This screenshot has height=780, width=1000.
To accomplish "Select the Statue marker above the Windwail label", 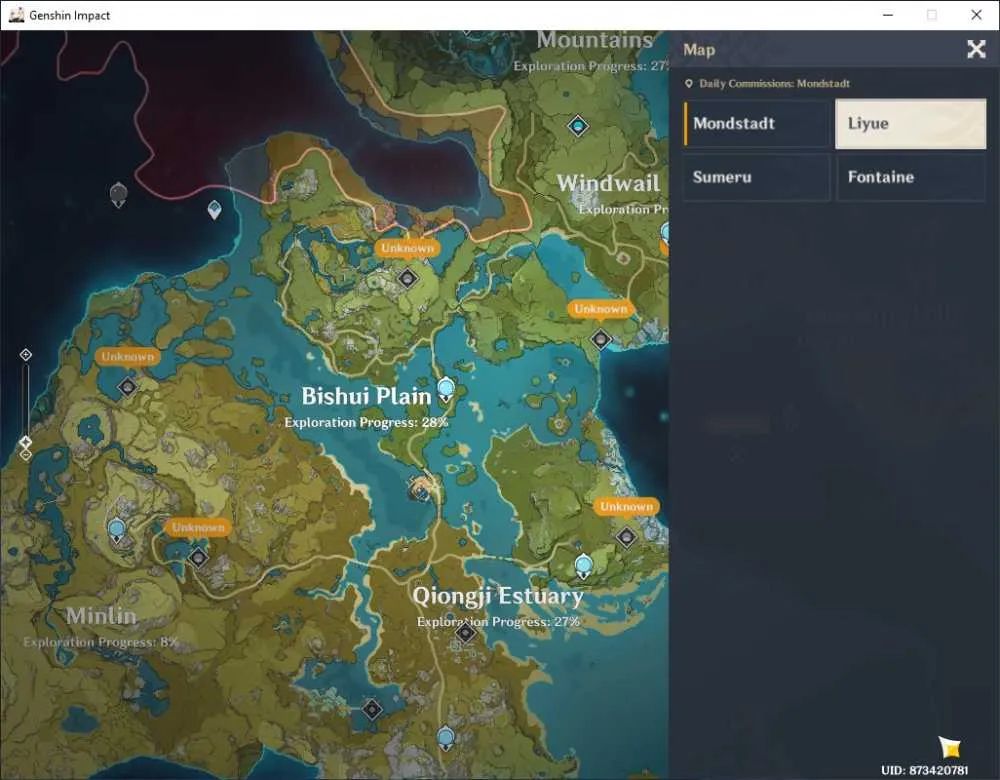I will pos(578,126).
